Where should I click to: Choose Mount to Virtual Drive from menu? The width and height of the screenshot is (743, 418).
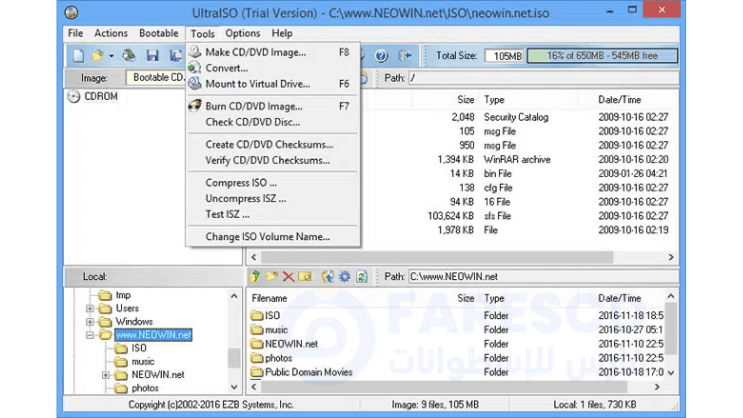pyautogui.click(x=257, y=84)
